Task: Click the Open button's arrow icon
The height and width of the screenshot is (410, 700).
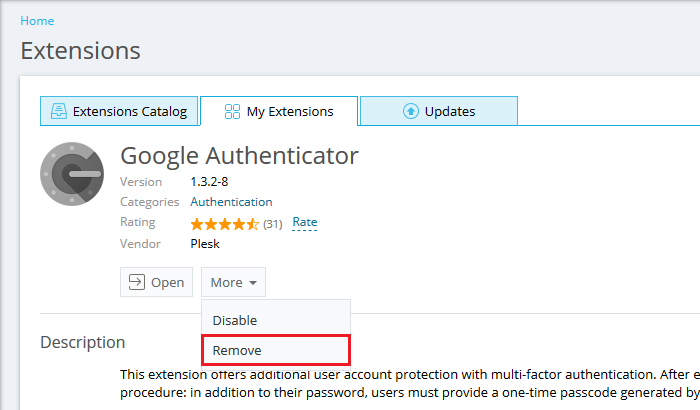Action: coord(137,282)
